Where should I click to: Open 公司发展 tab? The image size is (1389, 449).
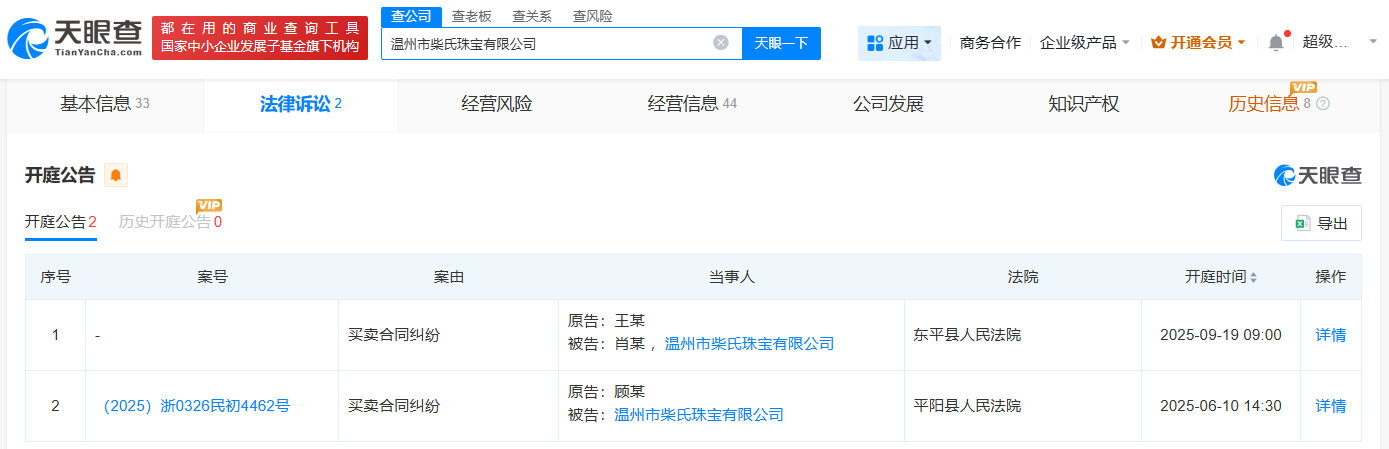(888, 104)
